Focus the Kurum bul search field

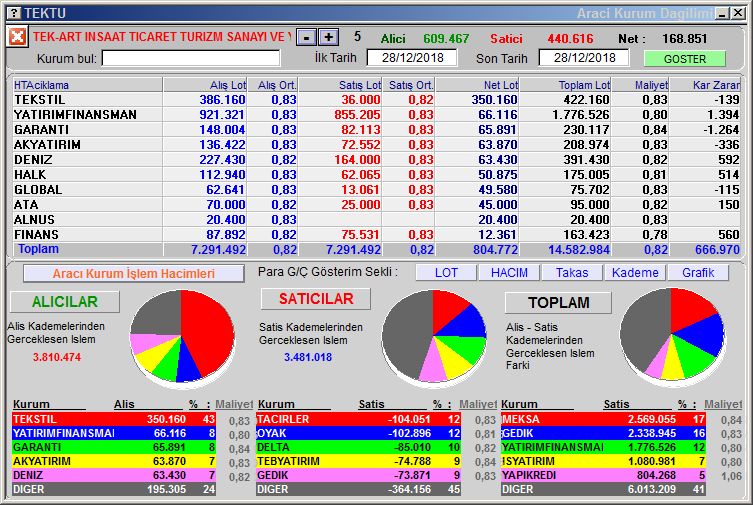point(191,58)
